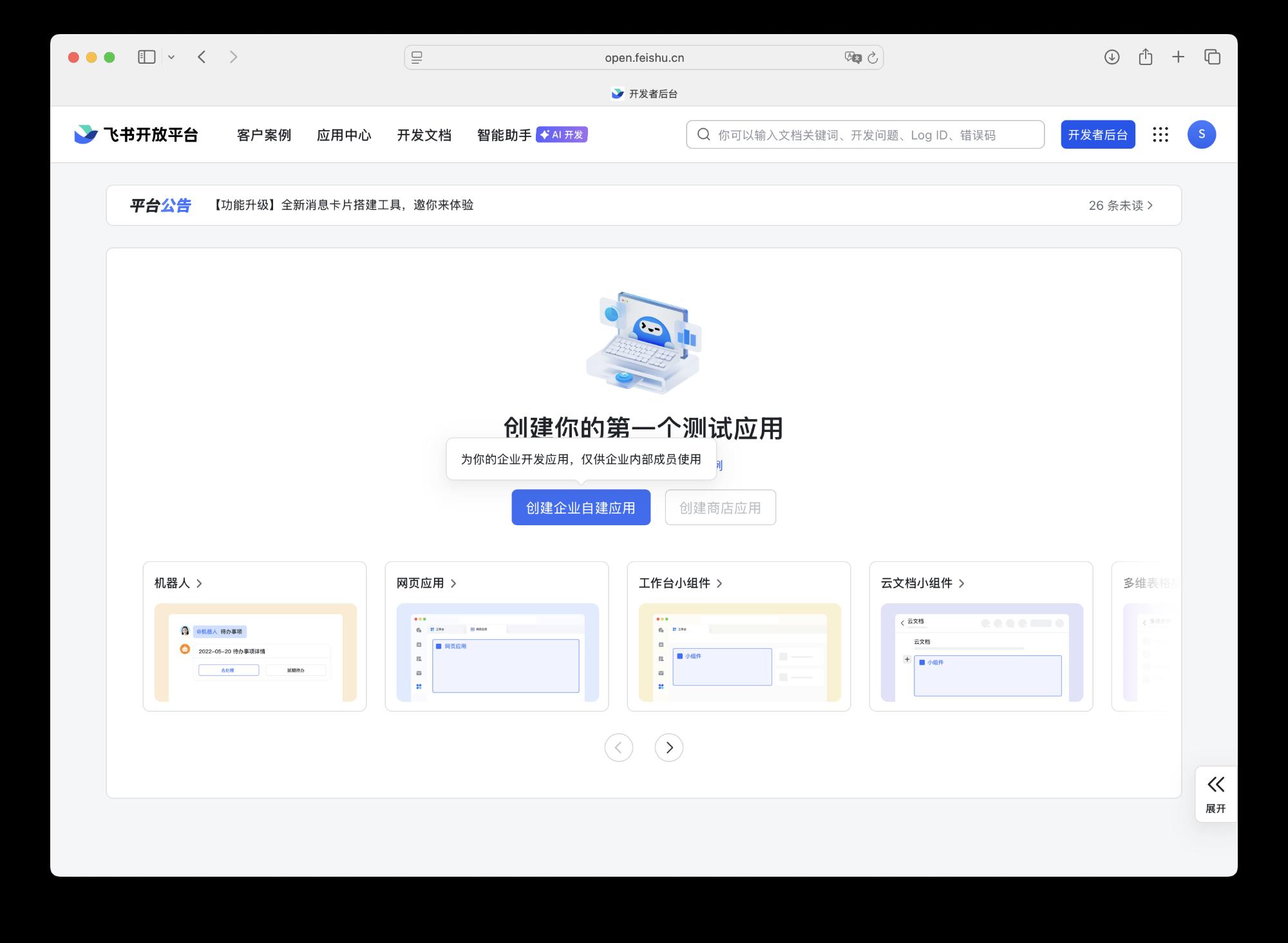The height and width of the screenshot is (943, 1288).
Task: Open the 网页应用 preview thumbnail
Action: [x=497, y=652]
